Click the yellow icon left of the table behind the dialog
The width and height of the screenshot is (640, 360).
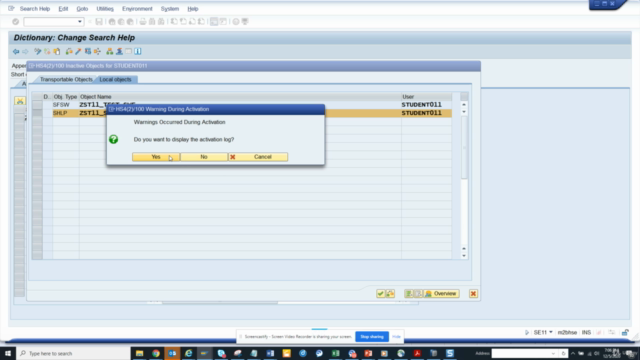coord(20,101)
